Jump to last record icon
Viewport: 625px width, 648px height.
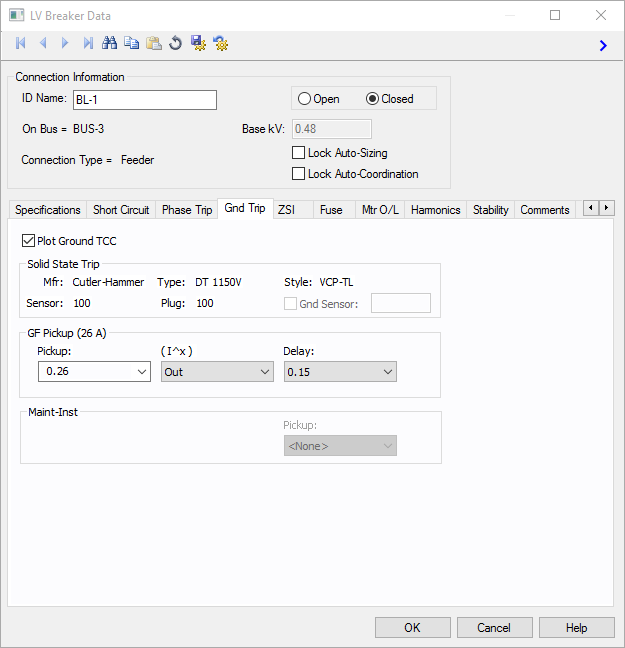[x=88, y=43]
